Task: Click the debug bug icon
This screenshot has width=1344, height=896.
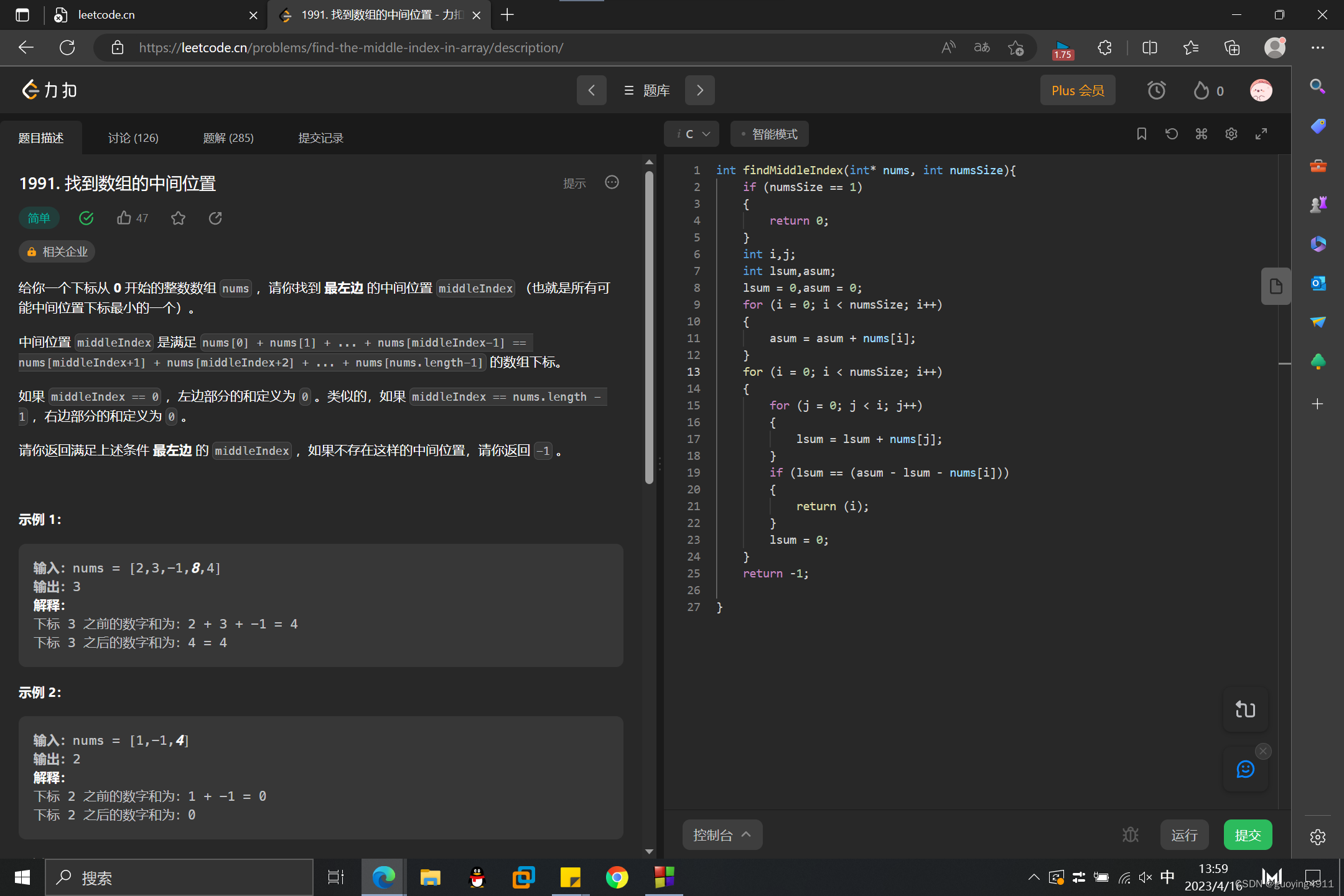Action: pyautogui.click(x=1131, y=835)
